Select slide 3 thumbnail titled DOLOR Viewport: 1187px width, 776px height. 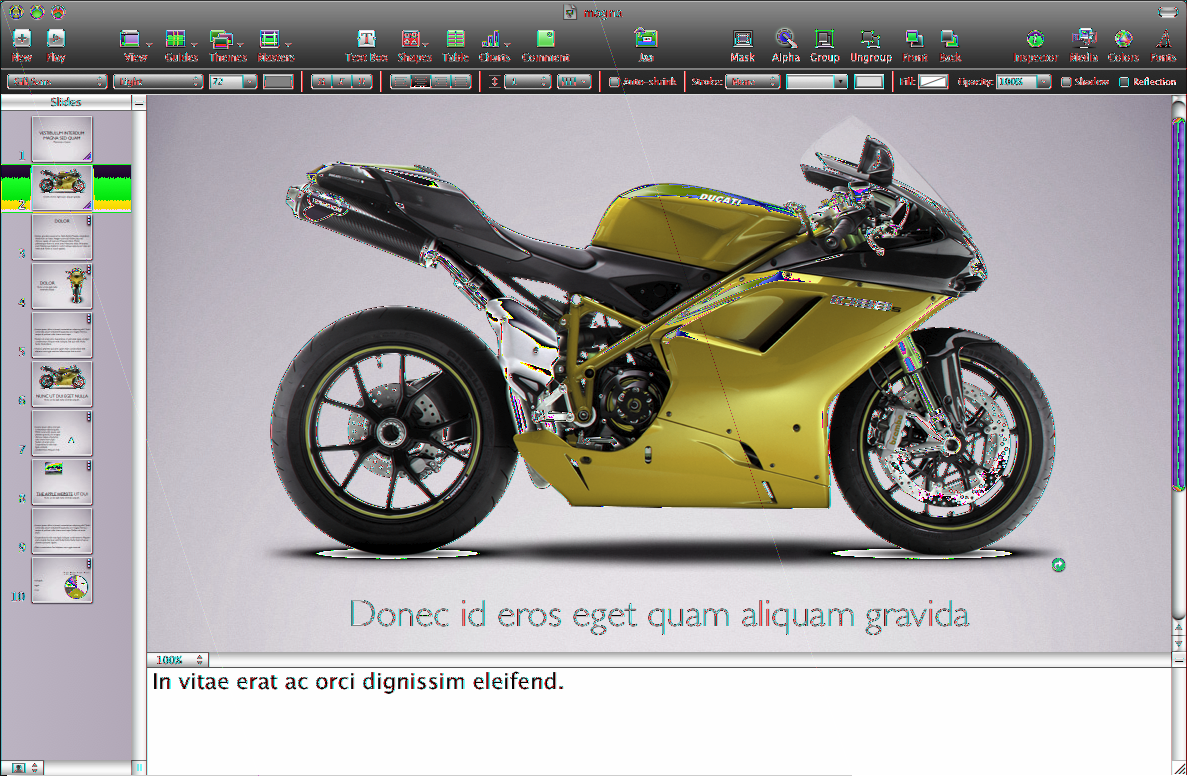point(62,237)
